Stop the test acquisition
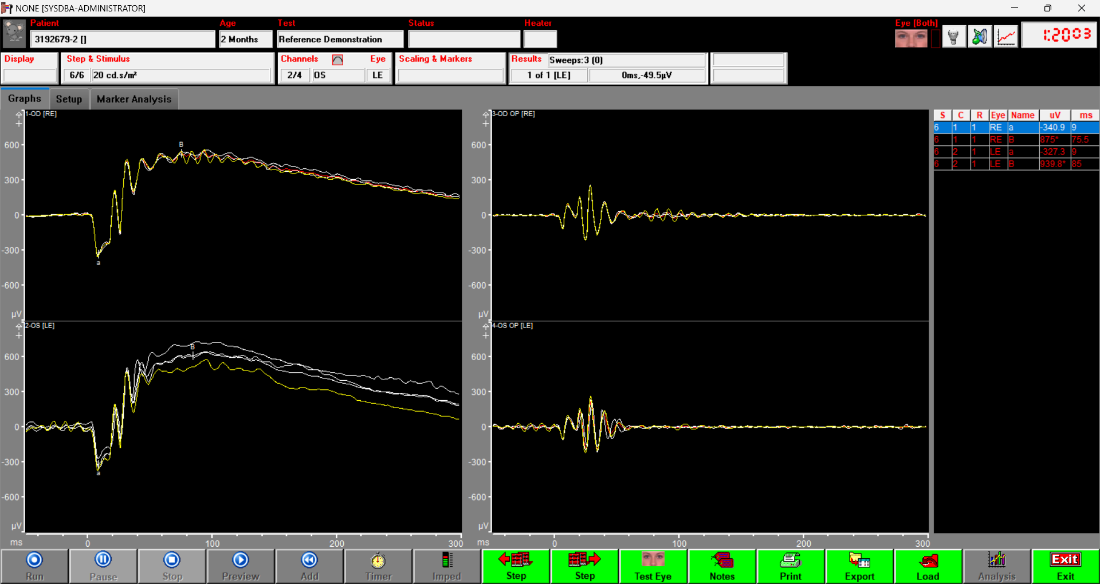 (172, 566)
